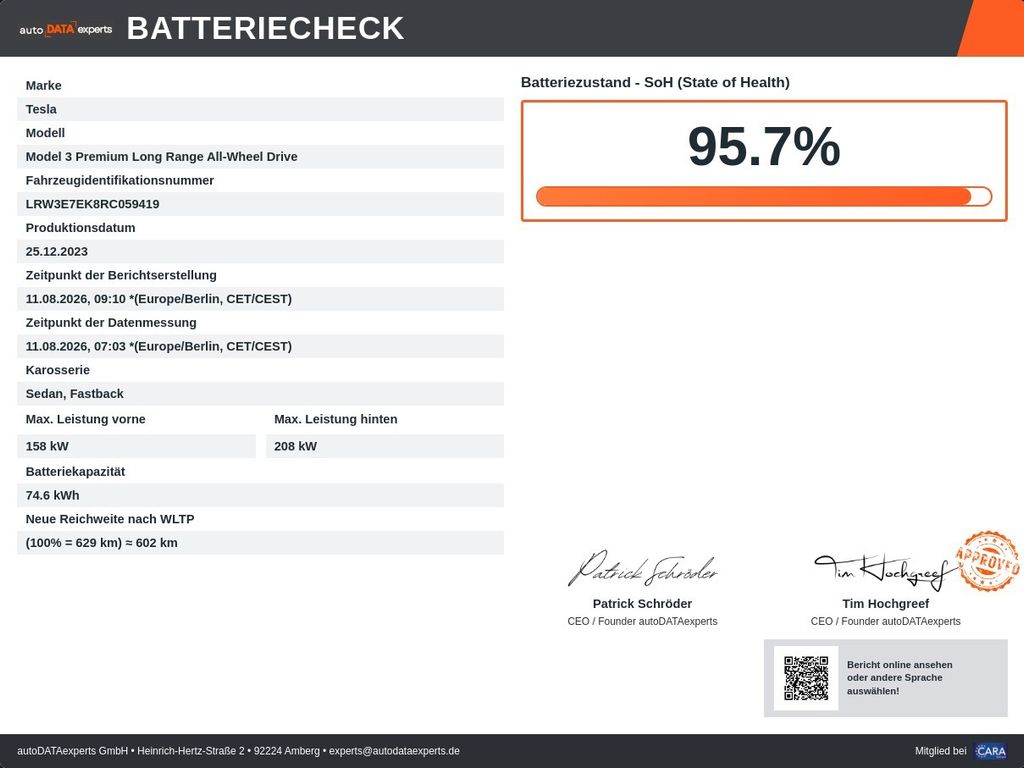
Task: Click the 95.7% battery health value
Action: pos(763,146)
